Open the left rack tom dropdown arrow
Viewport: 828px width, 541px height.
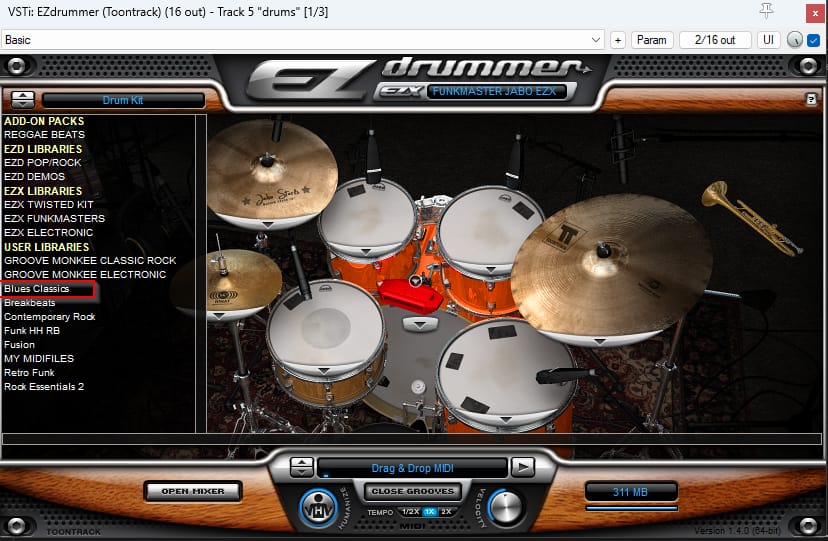[365, 252]
